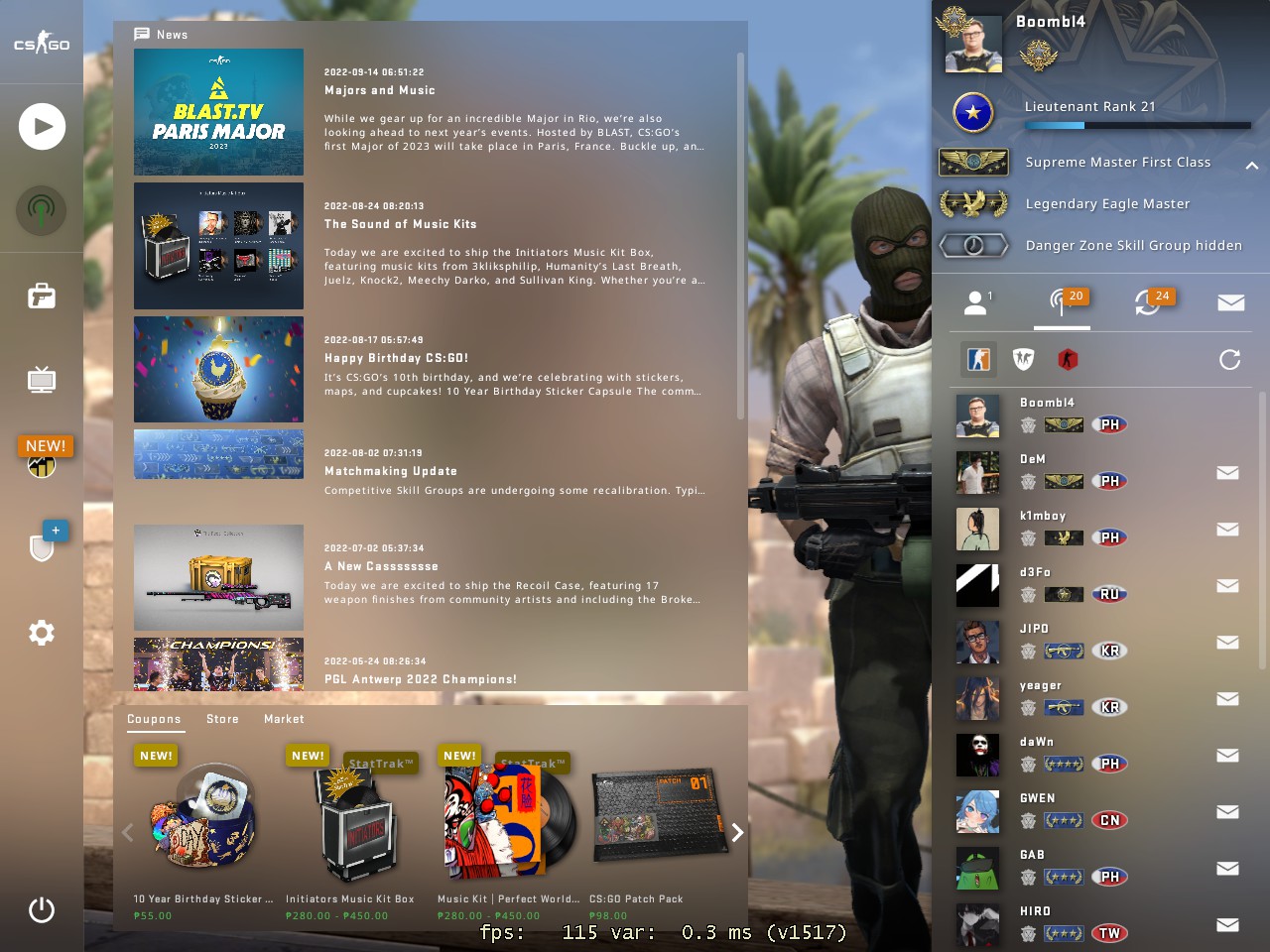Show previous store items with left arrow
This screenshot has height=952, width=1270.
tap(127, 832)
